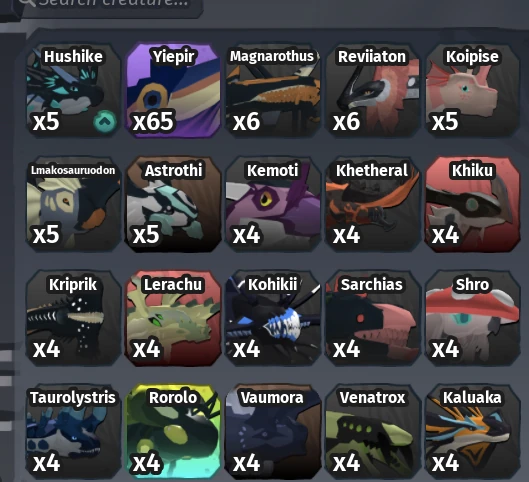Select the Hushike creature tile

[x=73, y=90]
